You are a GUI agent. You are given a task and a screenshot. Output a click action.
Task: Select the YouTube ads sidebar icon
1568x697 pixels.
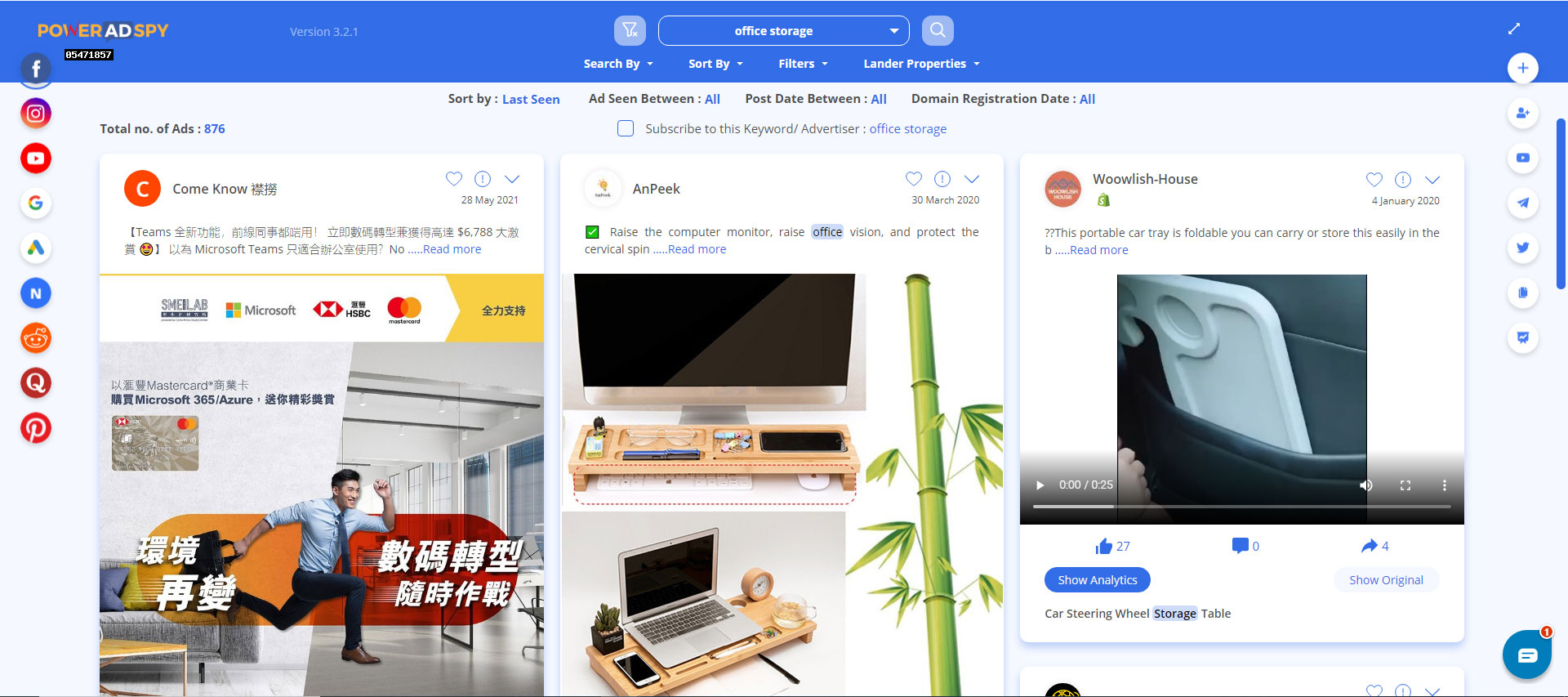pyautogui.click(x=36, y=159)
